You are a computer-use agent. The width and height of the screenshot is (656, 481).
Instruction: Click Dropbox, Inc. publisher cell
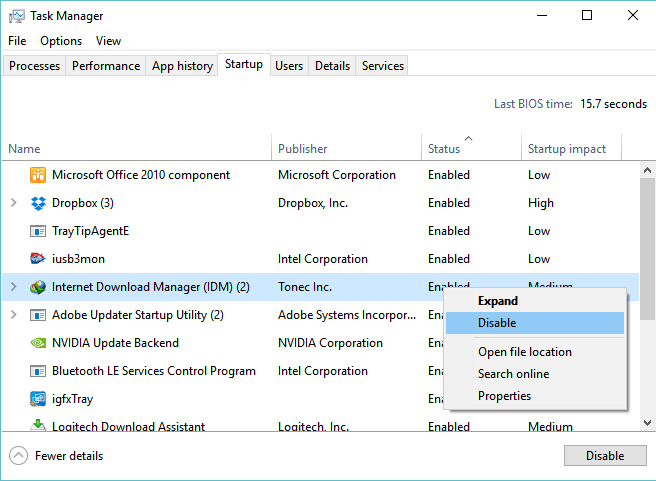(313, 203)
